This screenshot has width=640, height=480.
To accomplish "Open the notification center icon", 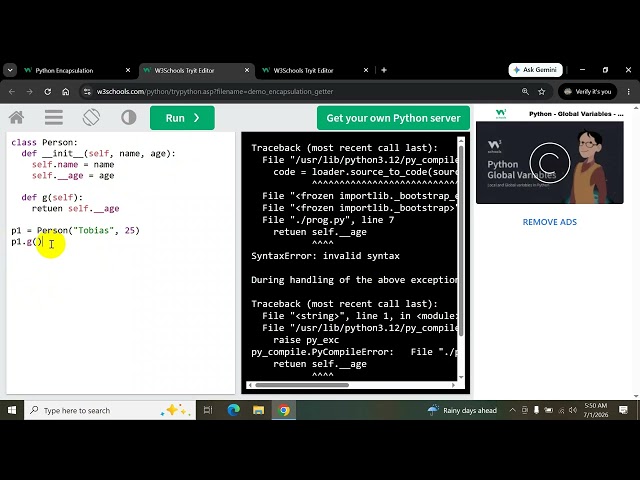I will [623, 410].
